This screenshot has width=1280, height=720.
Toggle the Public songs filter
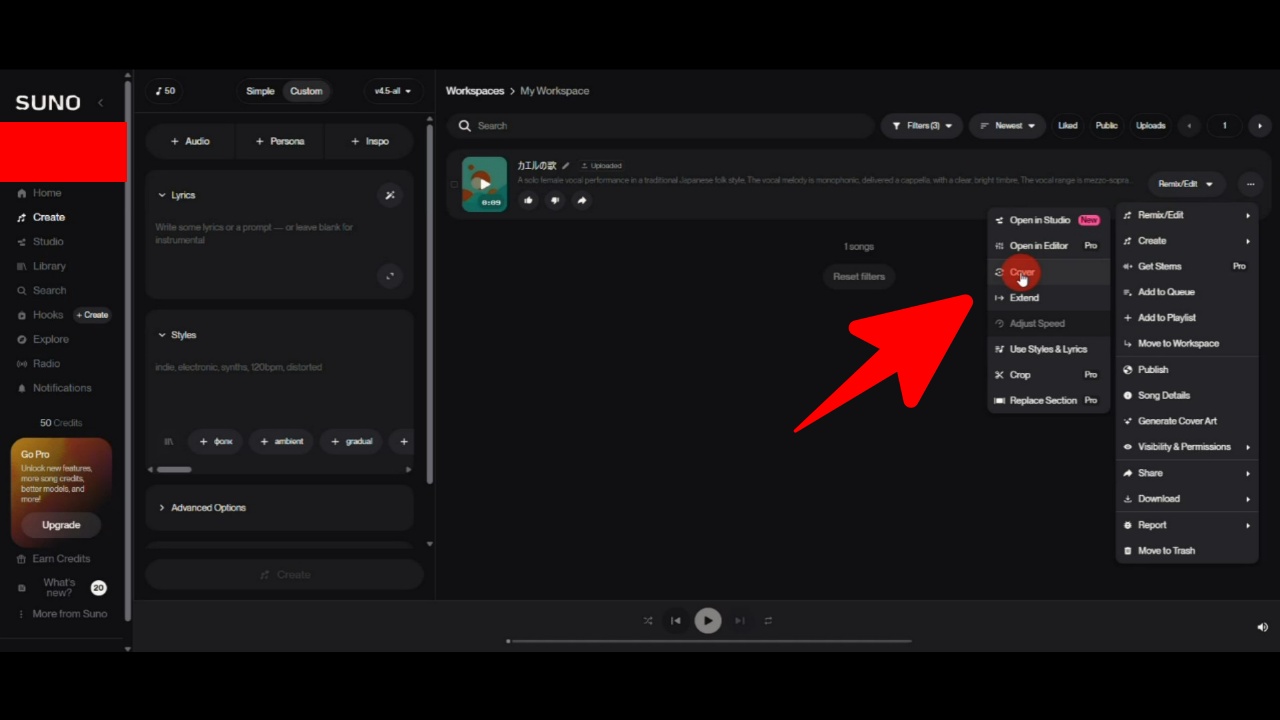1106,126
